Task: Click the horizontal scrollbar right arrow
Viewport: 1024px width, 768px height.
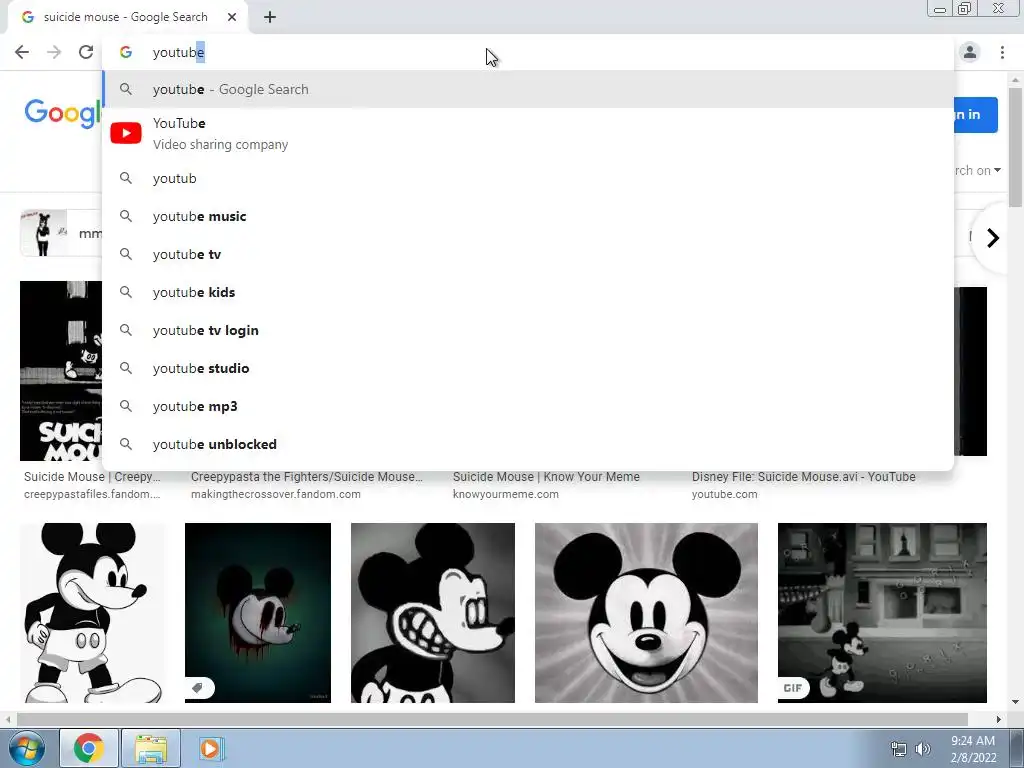Action: coord(999,719)
